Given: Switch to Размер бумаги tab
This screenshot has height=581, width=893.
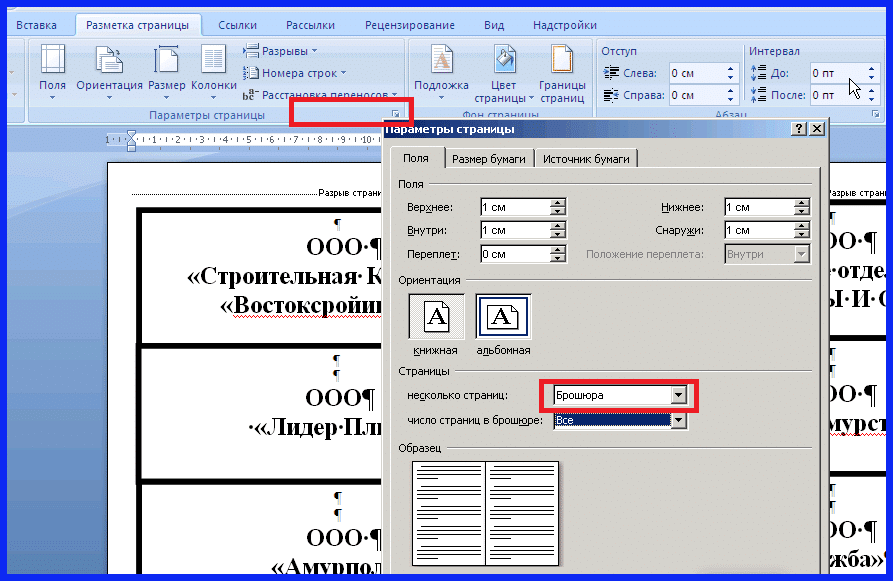Looking at the screenshot, I should tap(488, 158).
